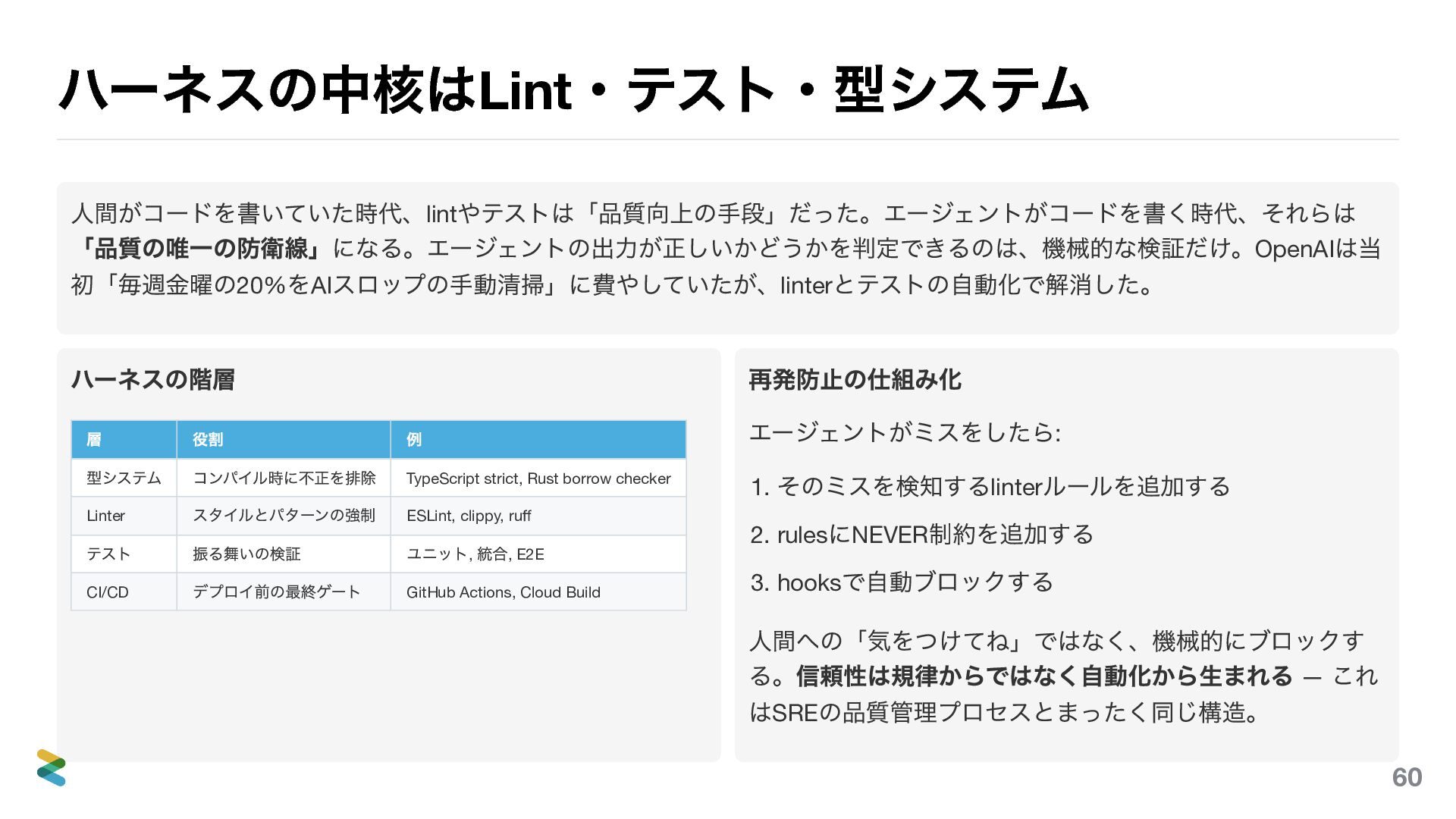
Task: Click the Linter row label cell
Action: pyautogui.click(x=106, y=516)
